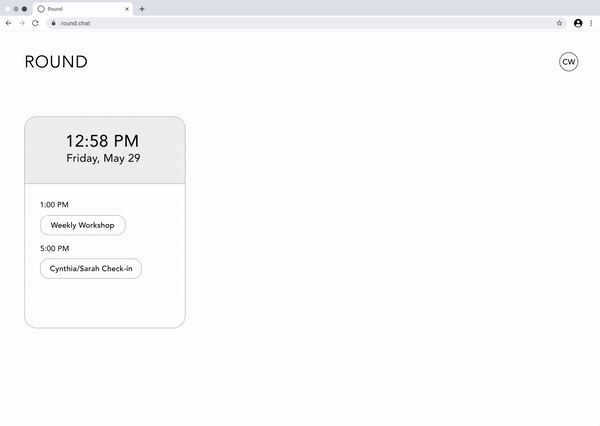Open the browser profile account icon
This screenshot has height=426, width=600.
point(578,23)
